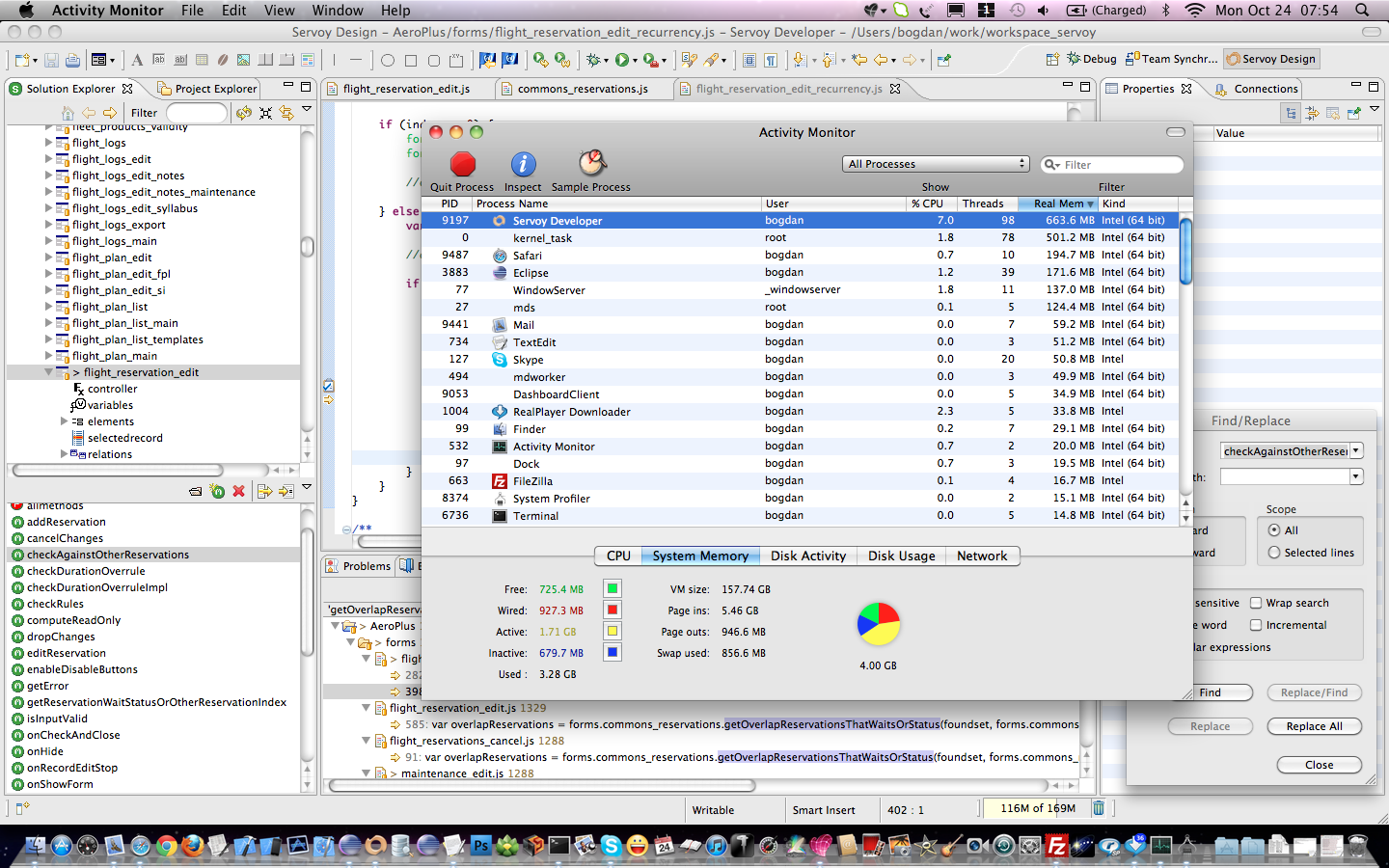
Task: Switch to the Network tab
Action: click(982, 556)
